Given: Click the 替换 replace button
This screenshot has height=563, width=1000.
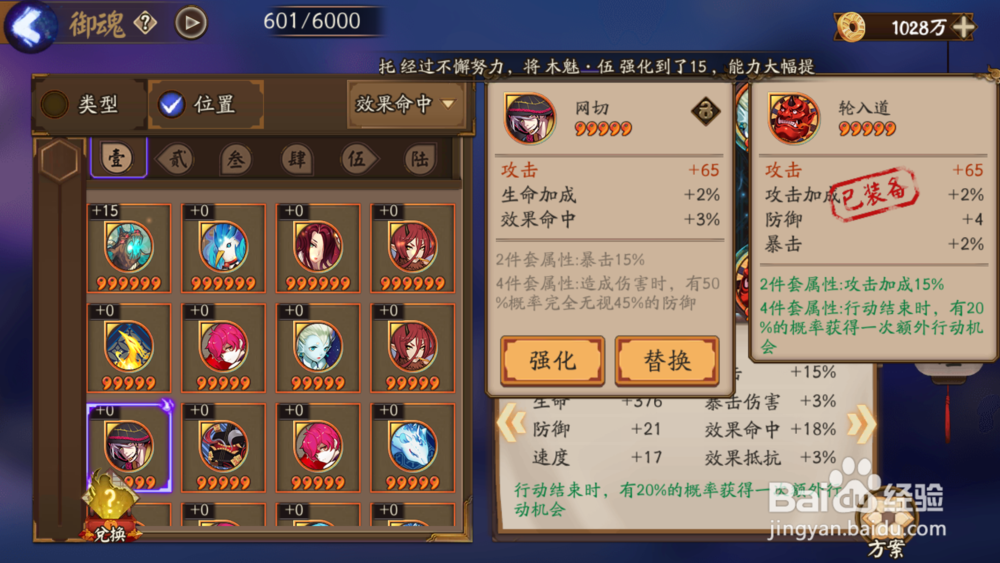Looking at the screenshot, I should [667, 361].
